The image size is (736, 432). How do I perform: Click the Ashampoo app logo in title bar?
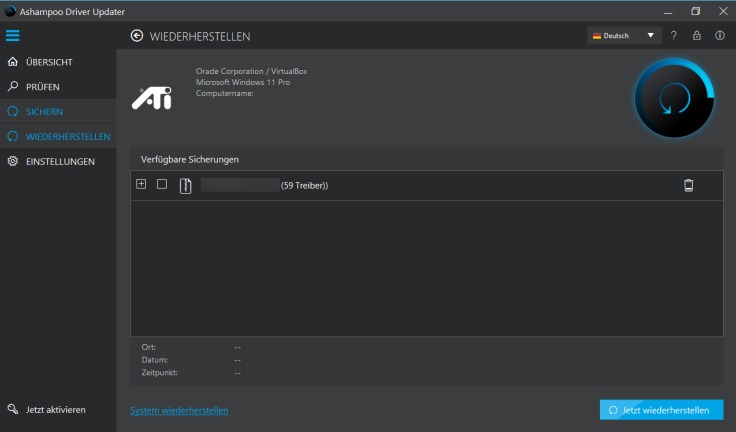[10, 11]
